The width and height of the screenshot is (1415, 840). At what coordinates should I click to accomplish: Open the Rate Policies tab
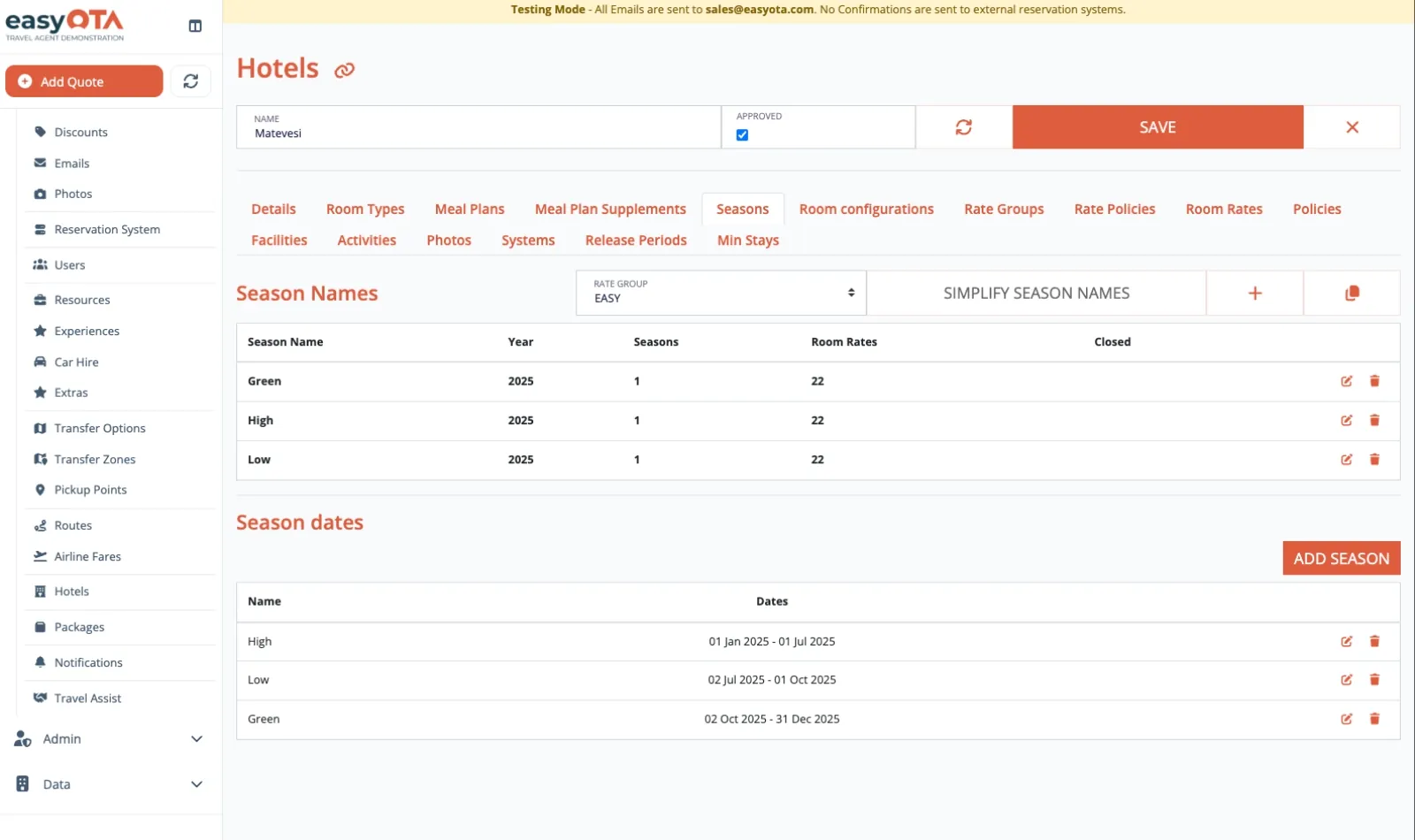coord(1114,209)
